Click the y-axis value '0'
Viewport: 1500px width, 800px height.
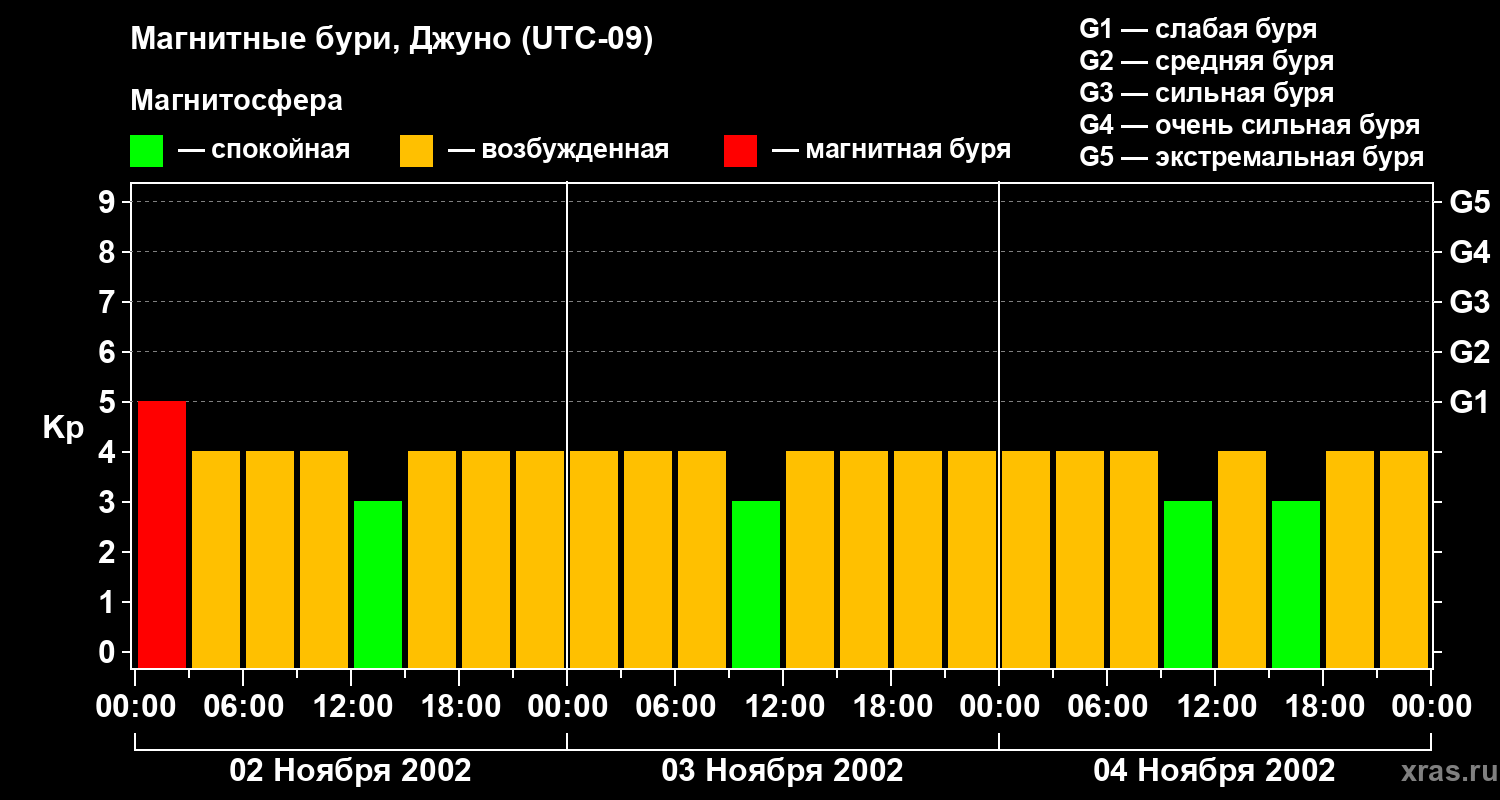pos(109,652)
